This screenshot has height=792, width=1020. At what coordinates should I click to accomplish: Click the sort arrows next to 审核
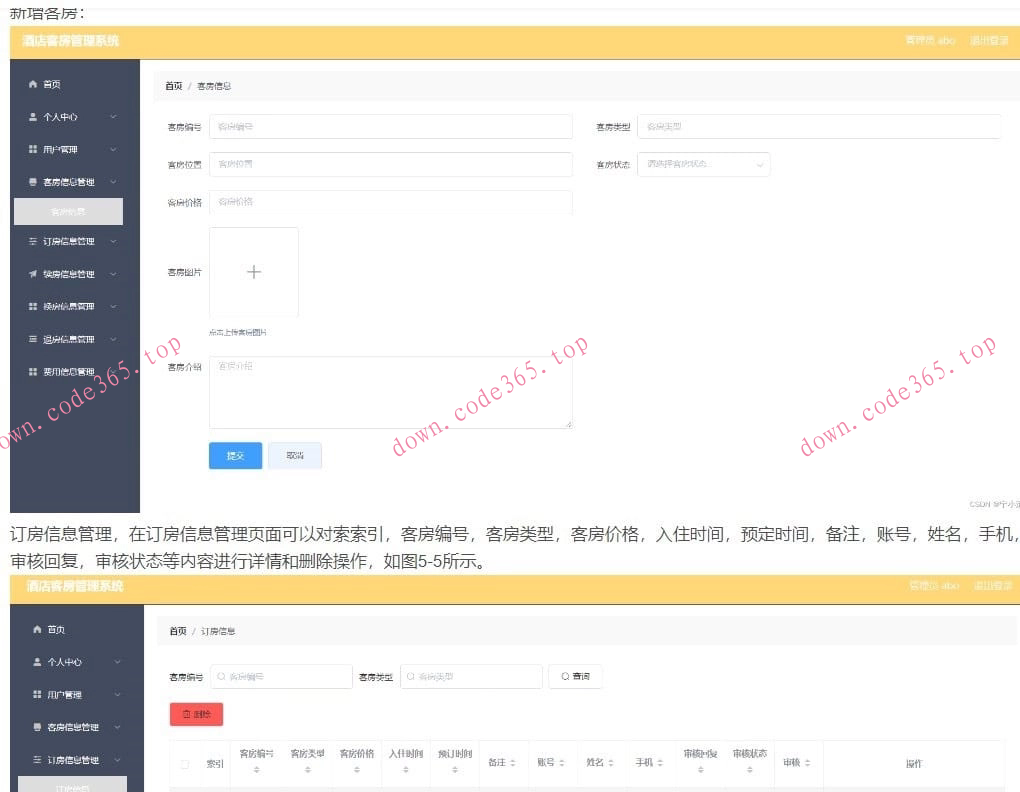pos(807,763)
